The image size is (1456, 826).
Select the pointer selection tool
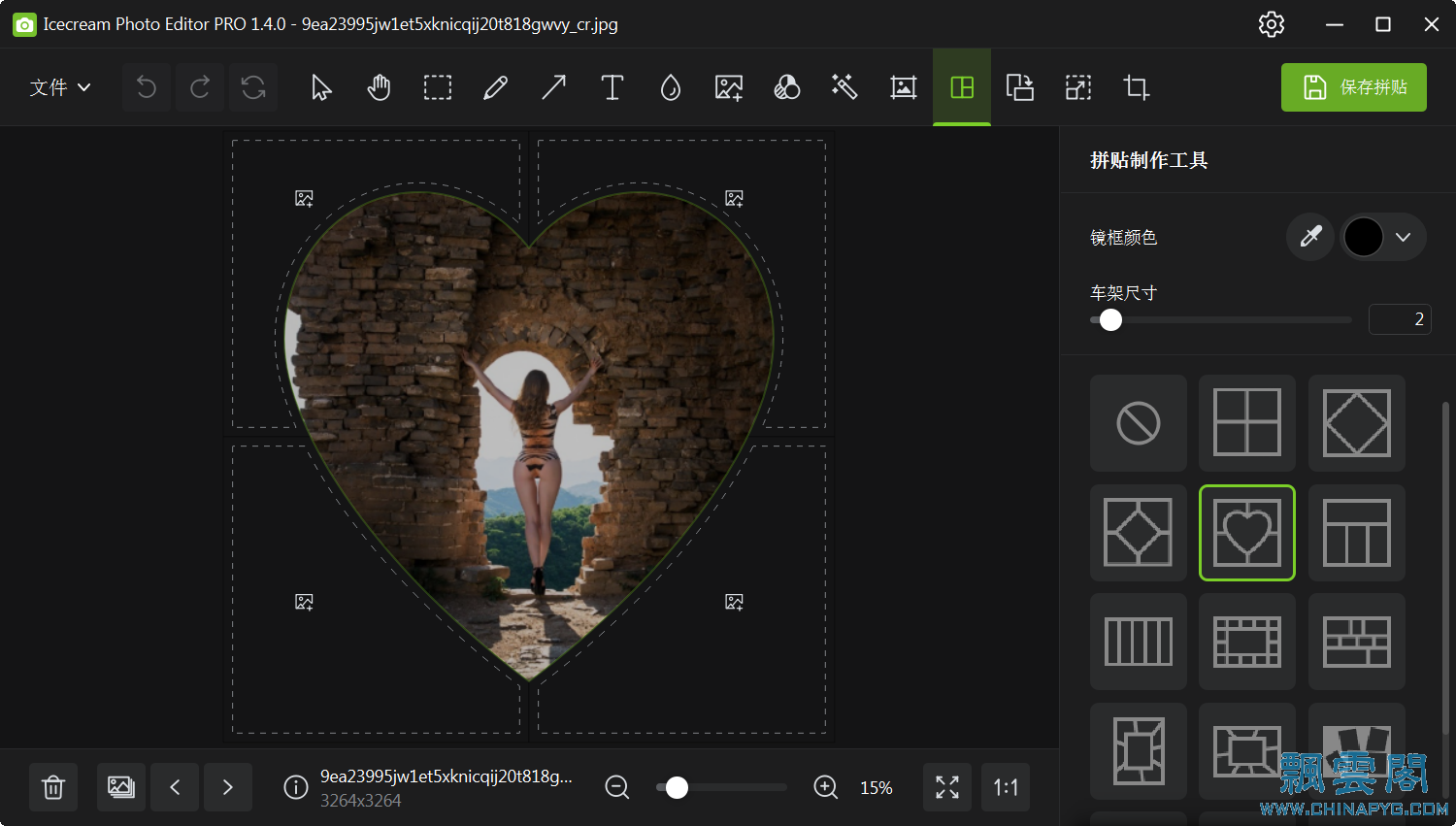click(321, 87)
